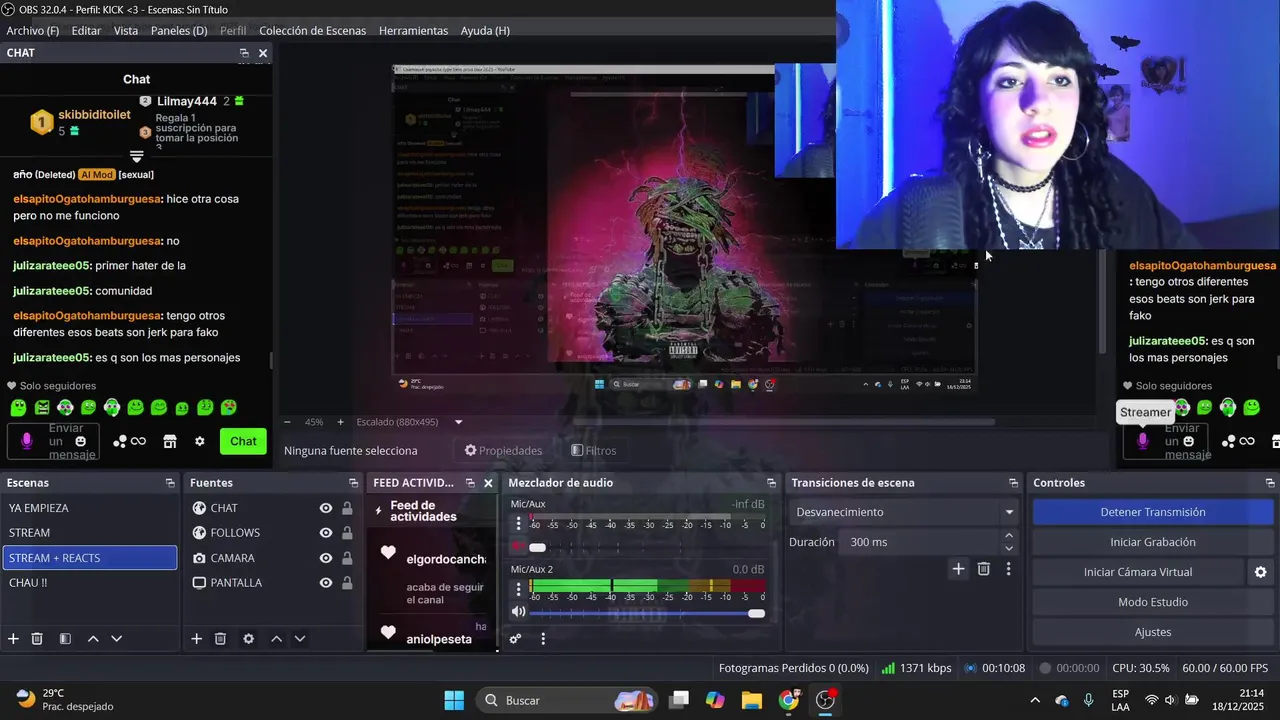Click the Enviar un mensaje chat field

(55, 441)
